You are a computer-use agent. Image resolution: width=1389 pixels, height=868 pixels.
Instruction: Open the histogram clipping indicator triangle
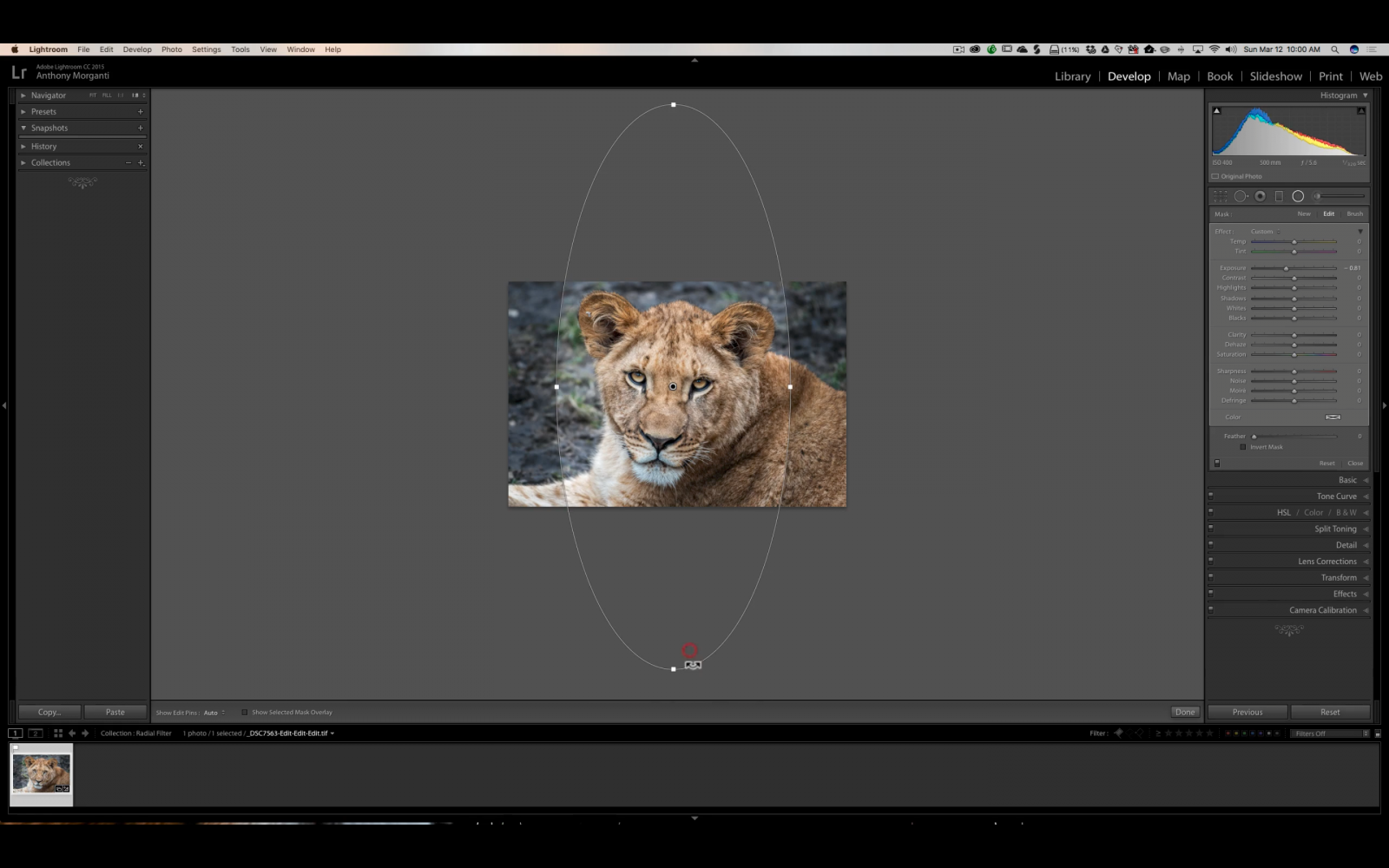(1217, 110)
